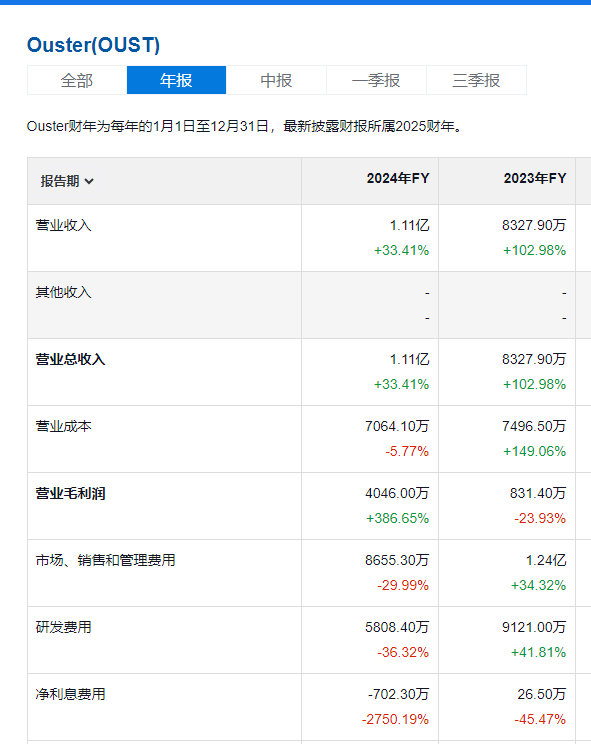This screenshot has height=744, width=591.
Task: Click the +149.06% change value
Action: [x=535, y=451]
